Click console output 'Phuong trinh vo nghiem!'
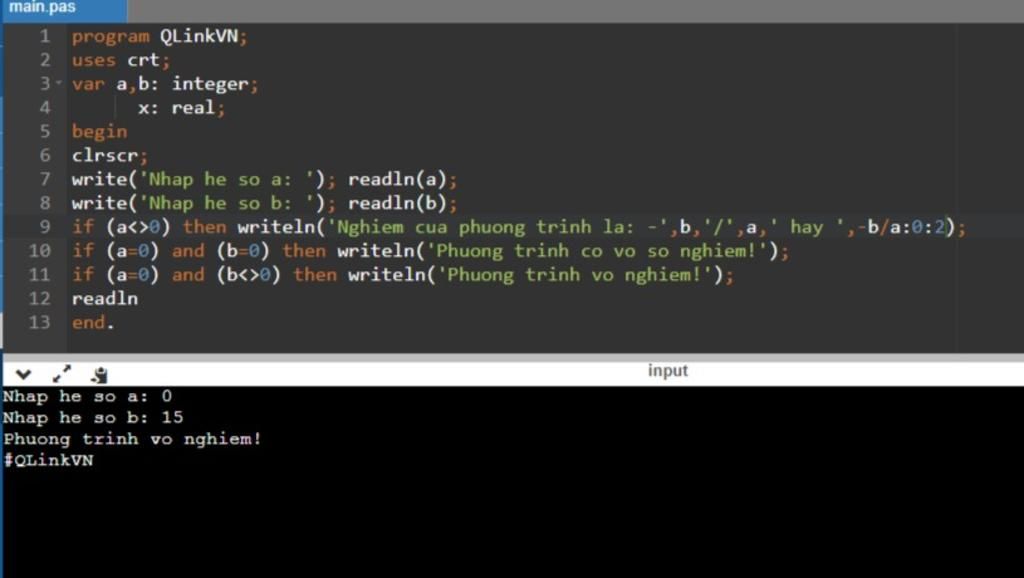 click(133, 439)
